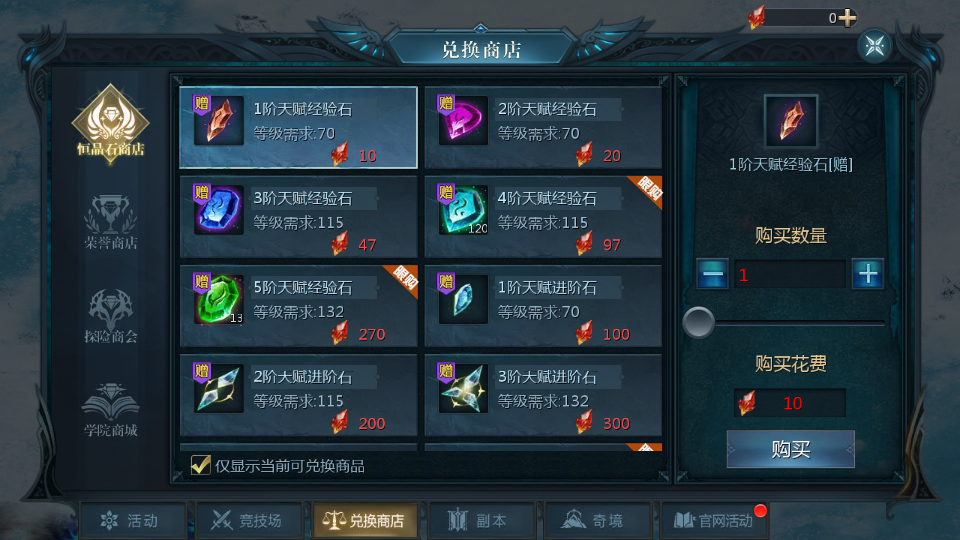
Task: Switch to the 竞技场 bottom tab
Action: pos(249,521)
